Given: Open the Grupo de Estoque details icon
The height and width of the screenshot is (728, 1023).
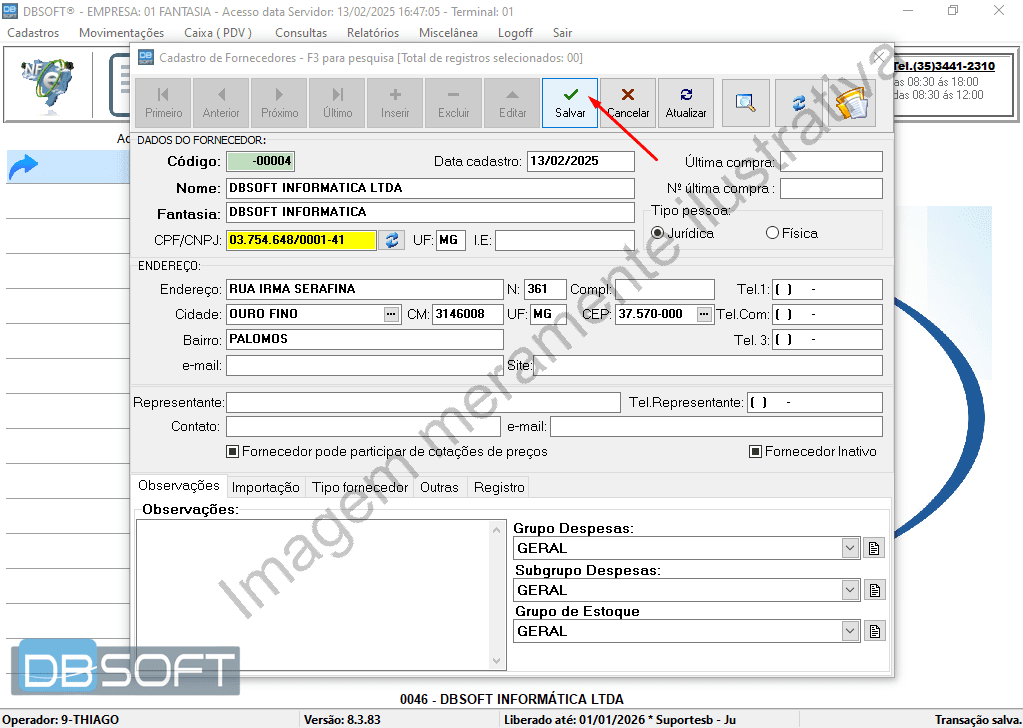Looking at the screenshot, I should tap(874, 631).
